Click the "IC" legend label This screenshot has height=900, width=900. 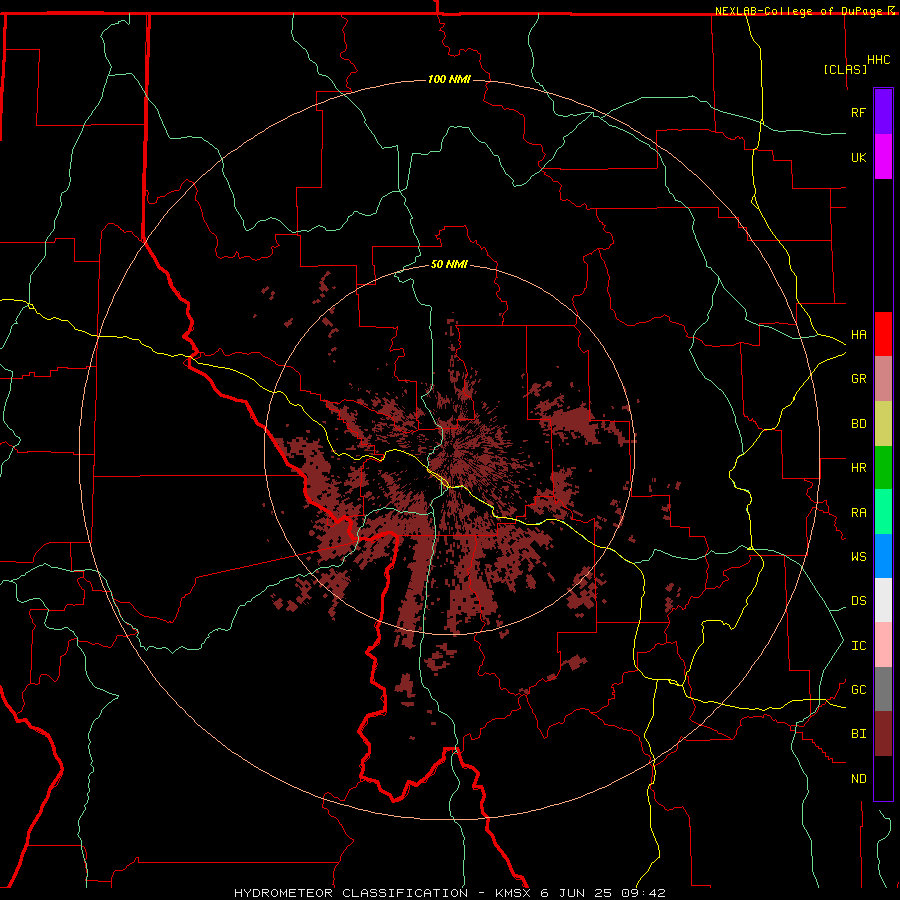pos(858,646)
